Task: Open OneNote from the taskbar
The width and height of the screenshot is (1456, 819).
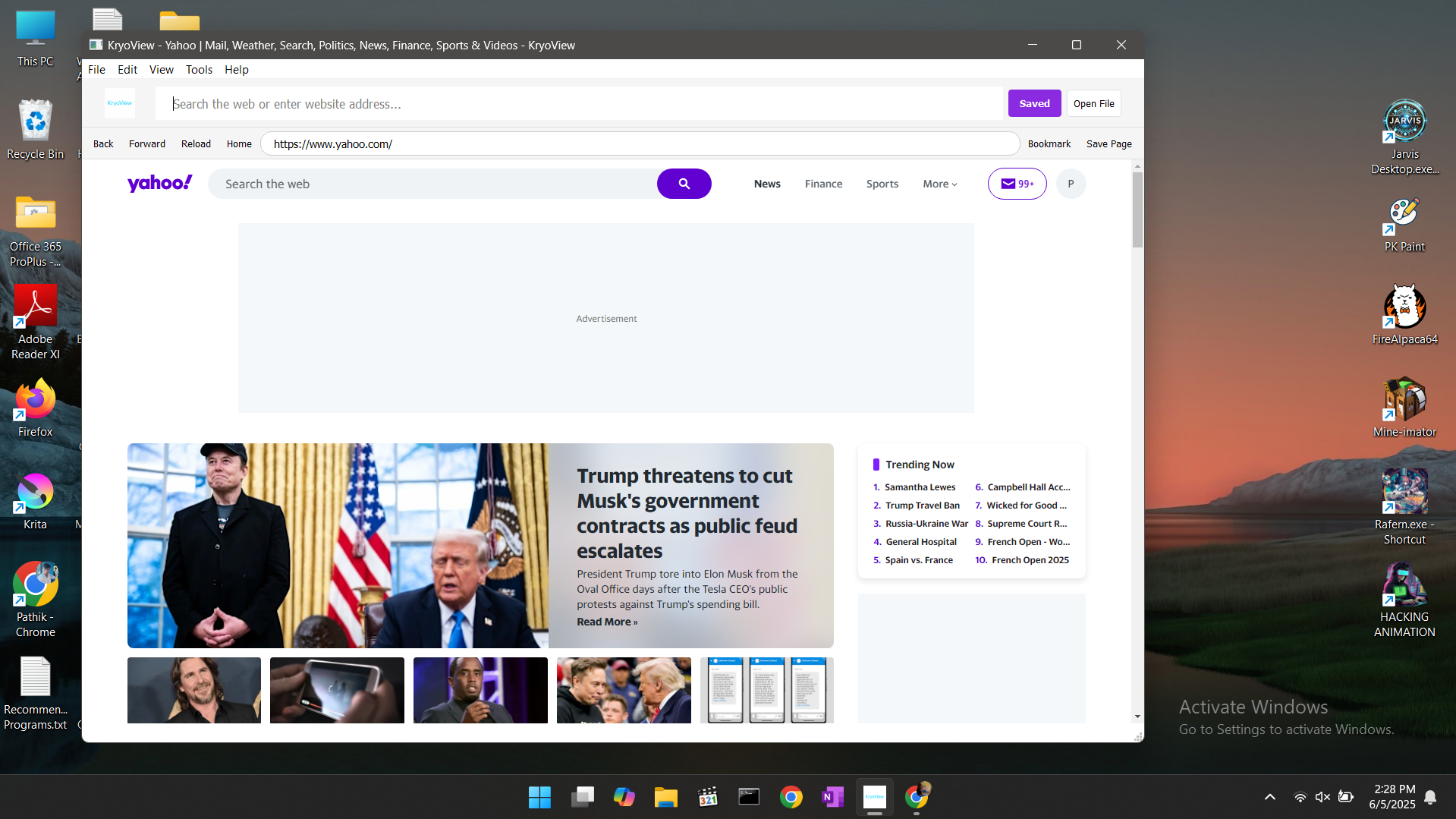Action: pos(832,797)
